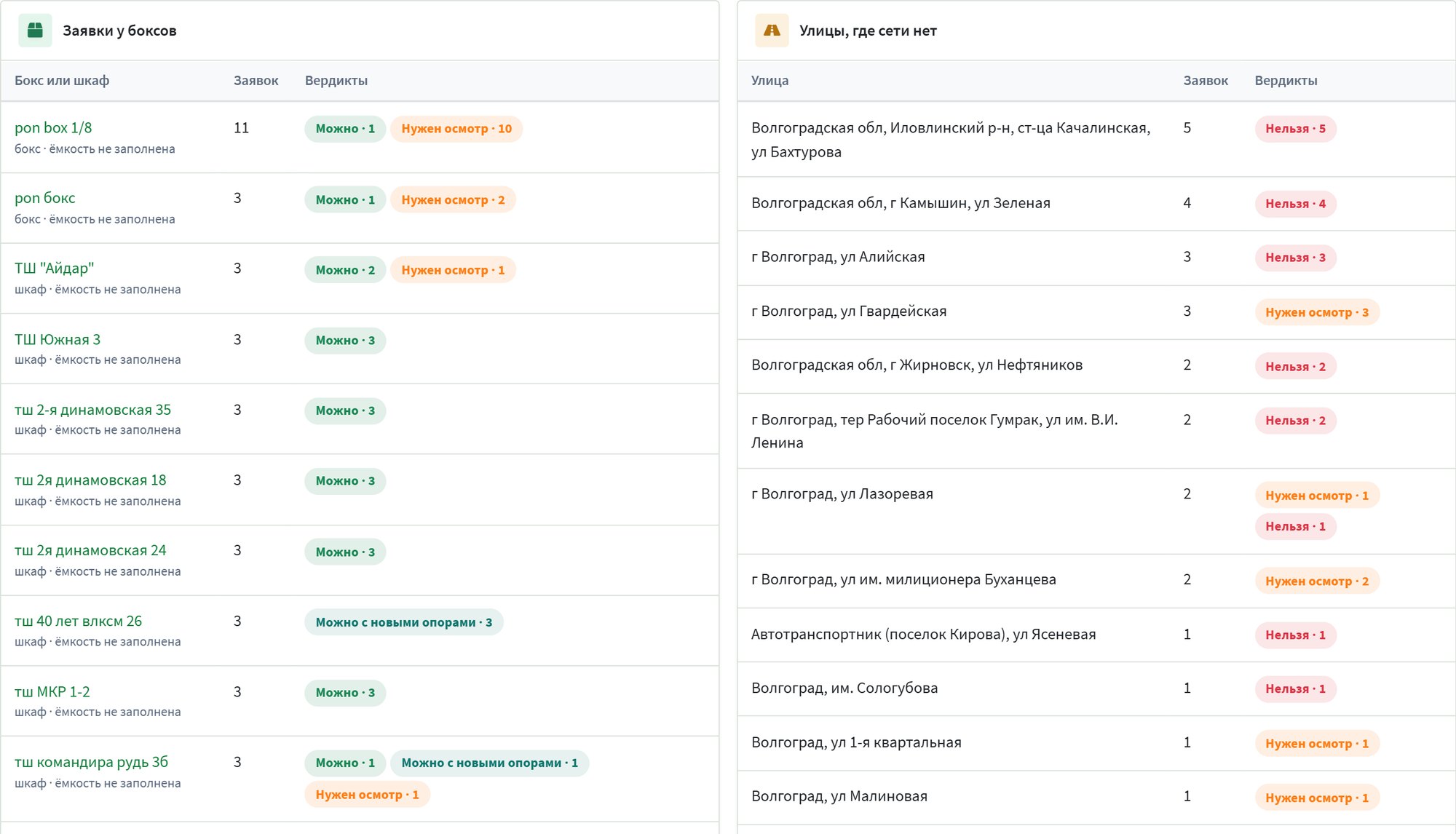Open тш 2я динамовская 18 link
Screen dimensions: 1456x834
[90, 480]
